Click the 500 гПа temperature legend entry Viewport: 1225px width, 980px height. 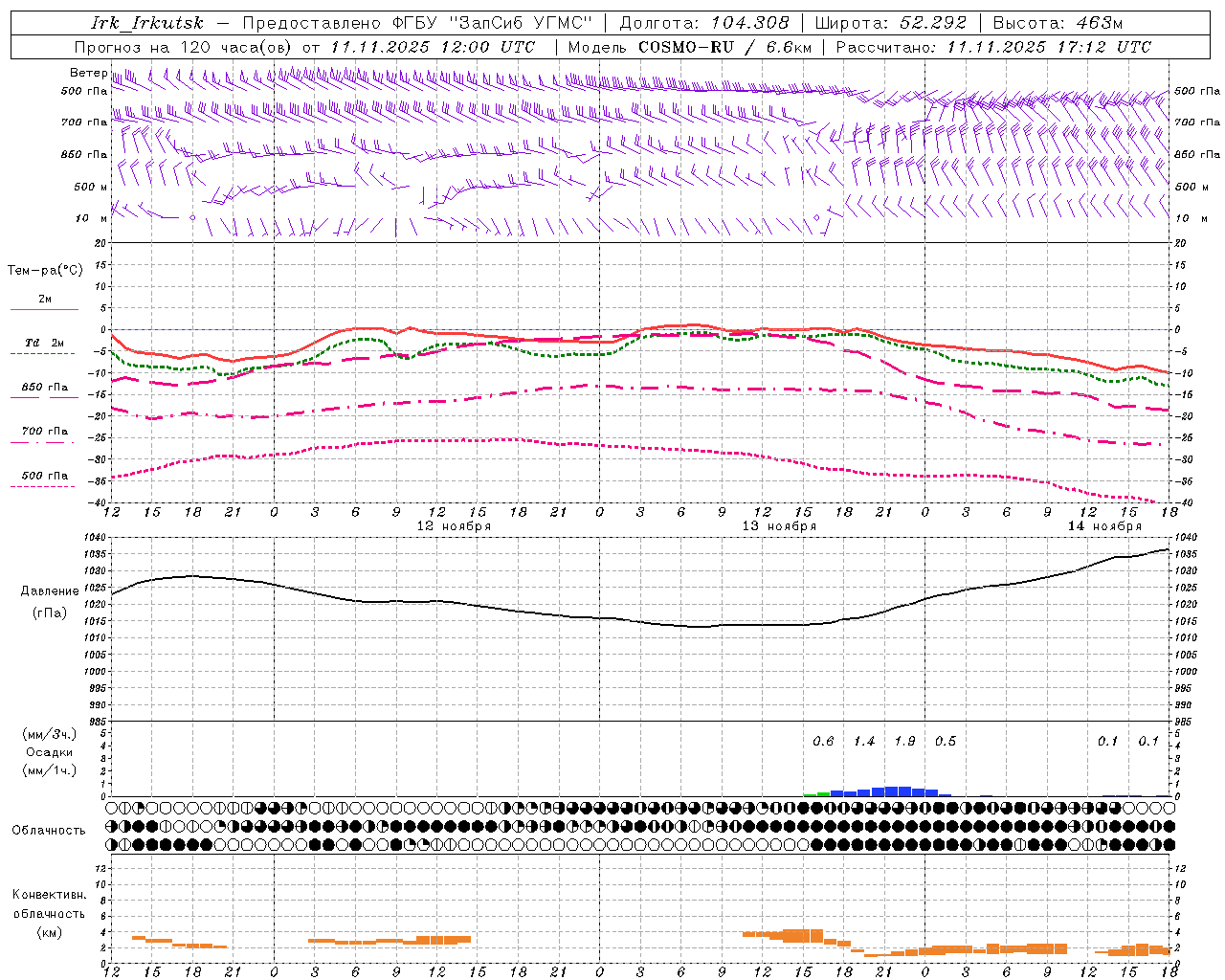[x=45, y=476]
